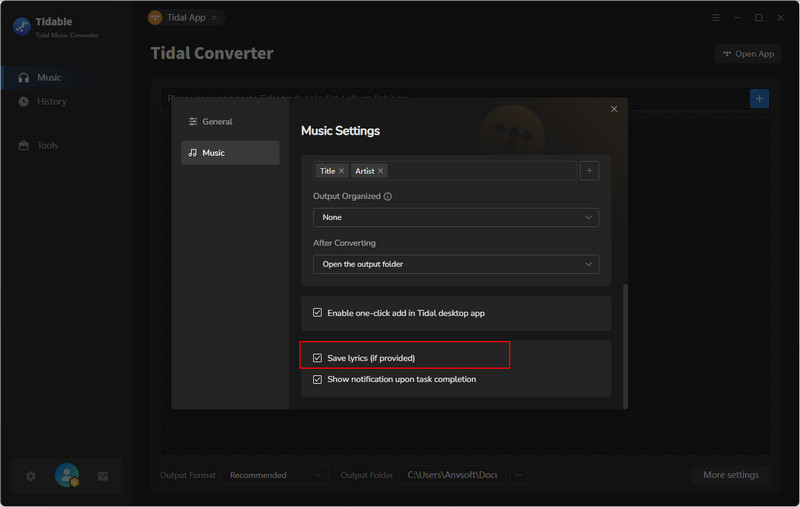Click the Title tag text

coord(328,171)
